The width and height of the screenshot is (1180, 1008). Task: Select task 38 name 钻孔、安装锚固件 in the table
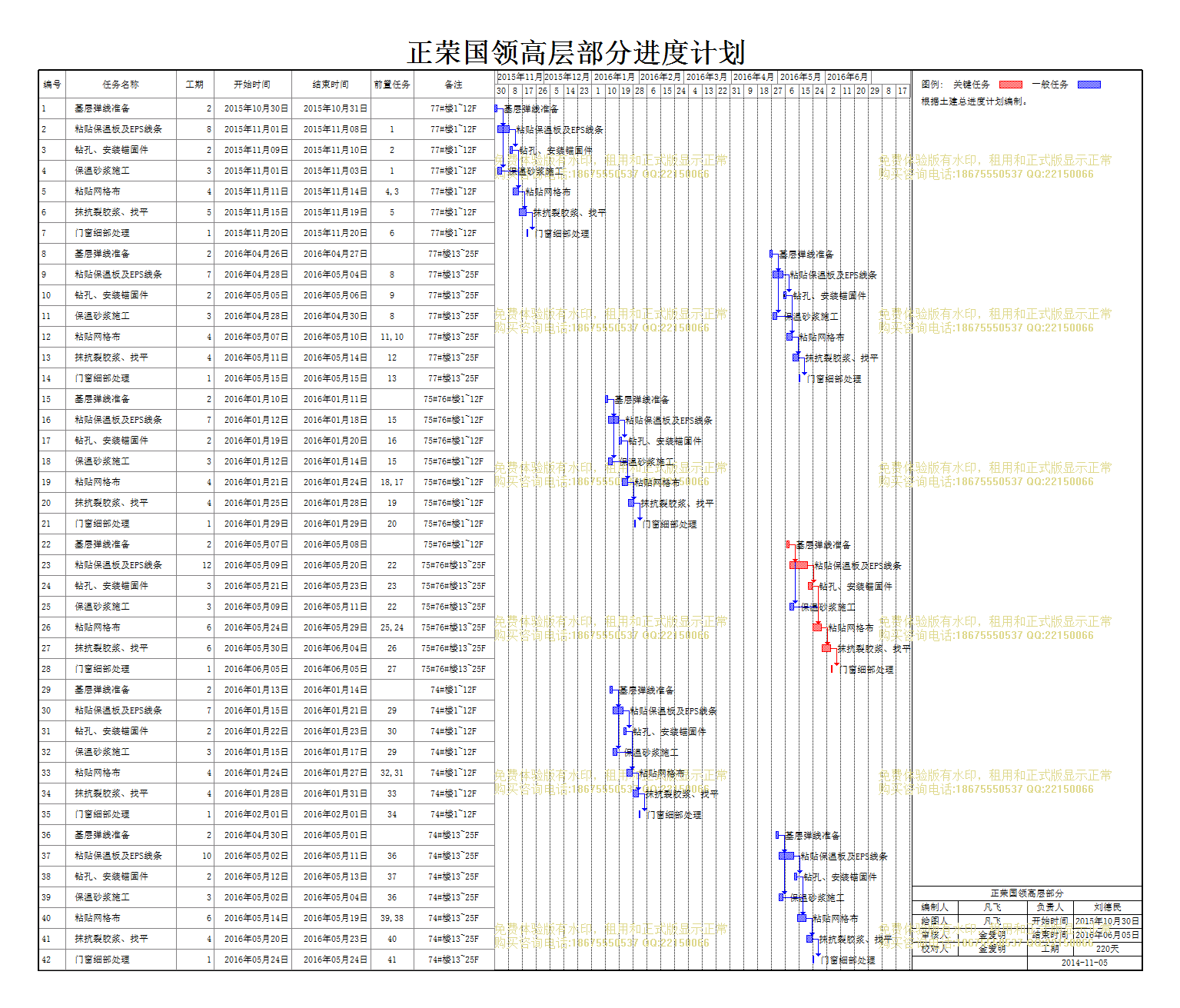tap(111, 877)
